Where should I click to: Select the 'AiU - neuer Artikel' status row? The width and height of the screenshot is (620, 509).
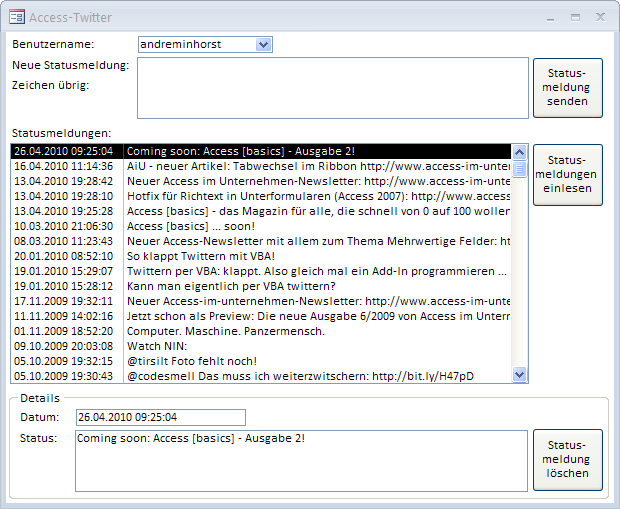[260, 166]
